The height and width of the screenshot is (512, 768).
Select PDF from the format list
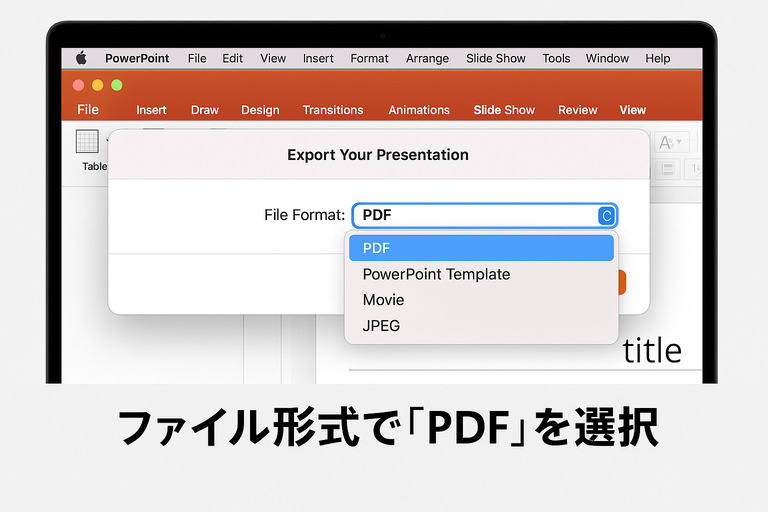point(481,248)
